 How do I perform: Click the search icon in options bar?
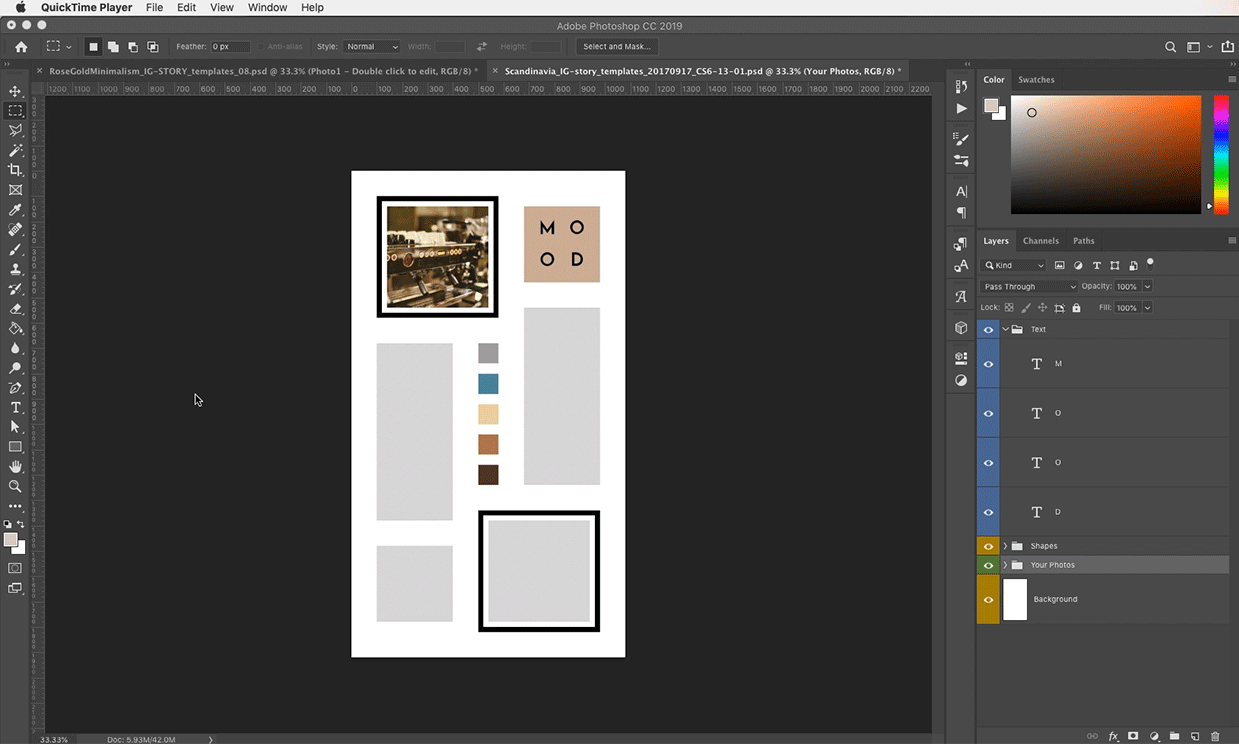coord(1171,47)
